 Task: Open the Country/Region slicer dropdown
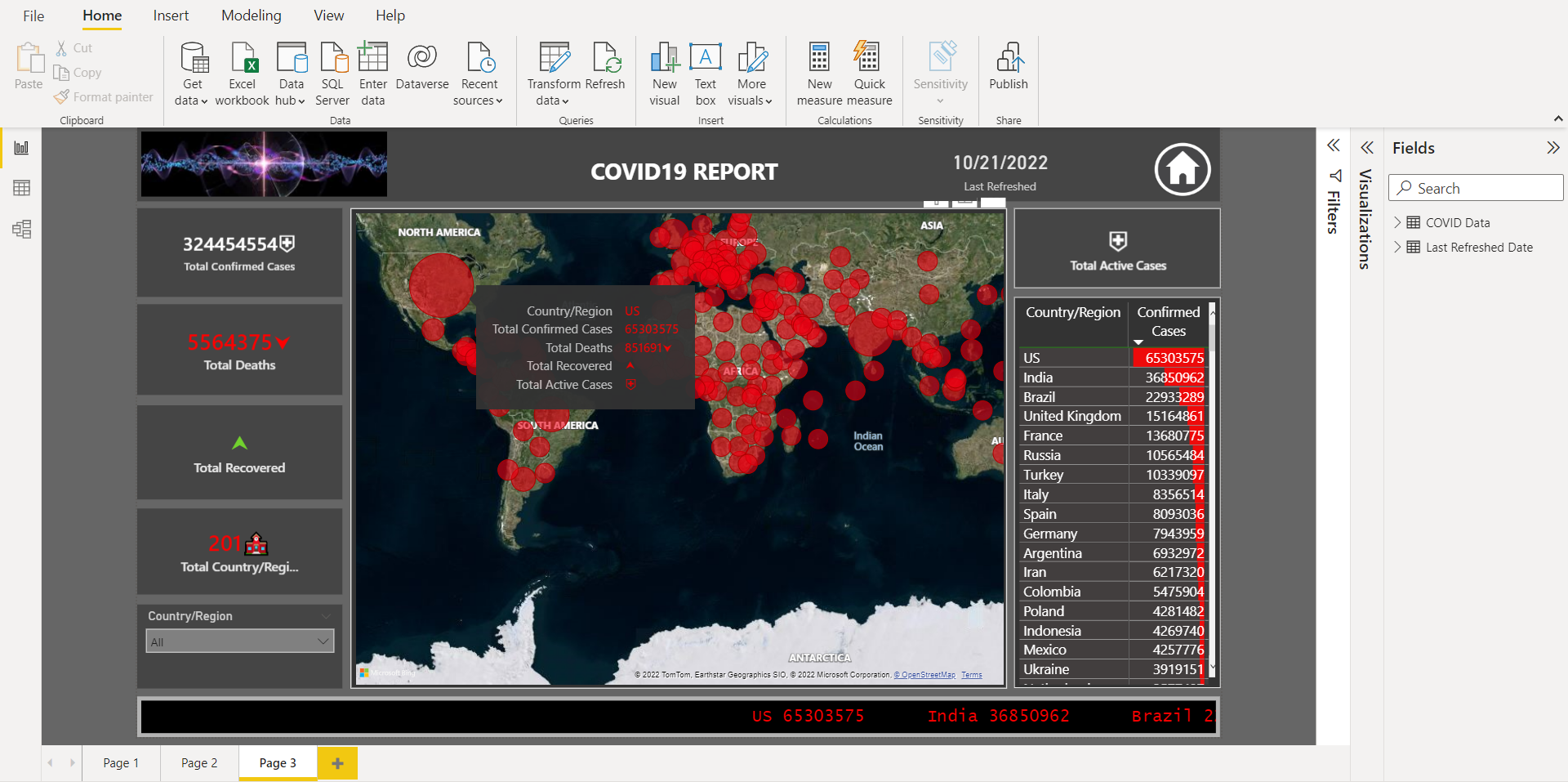[240, 641]
